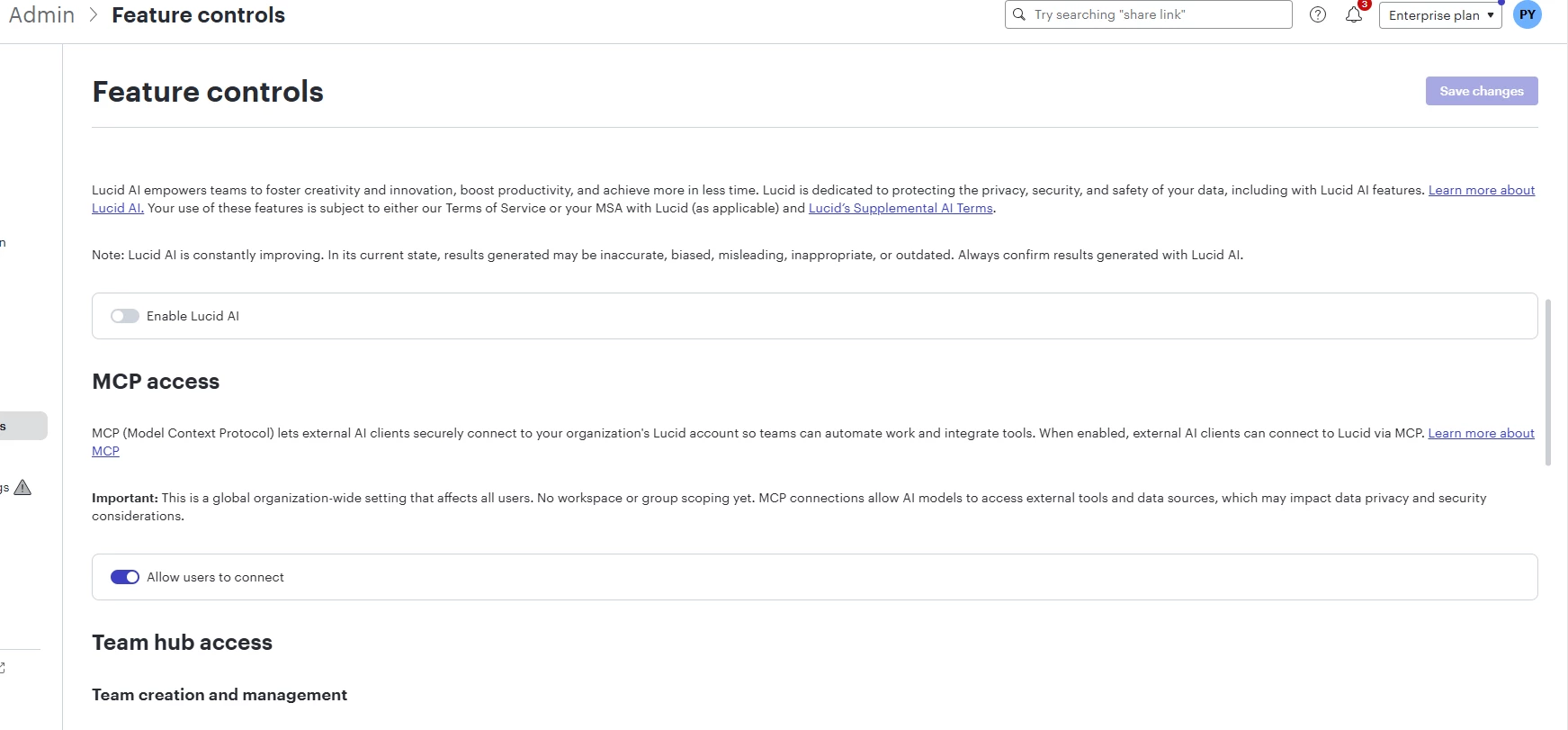
Task: Click the page vertical scrollbar
Action: pyautogui.click(x=1548, y=383)
